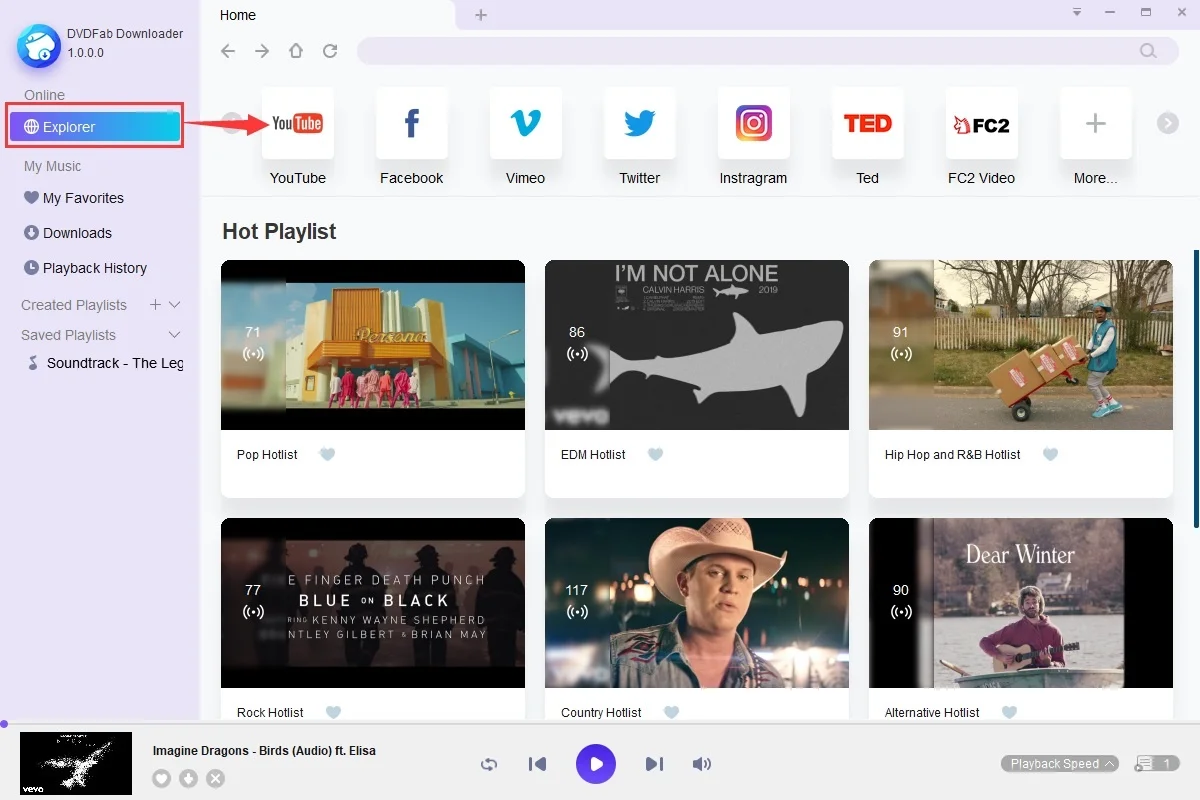
Task: Select the TED source icon
Action: click(x=867, y=123)
